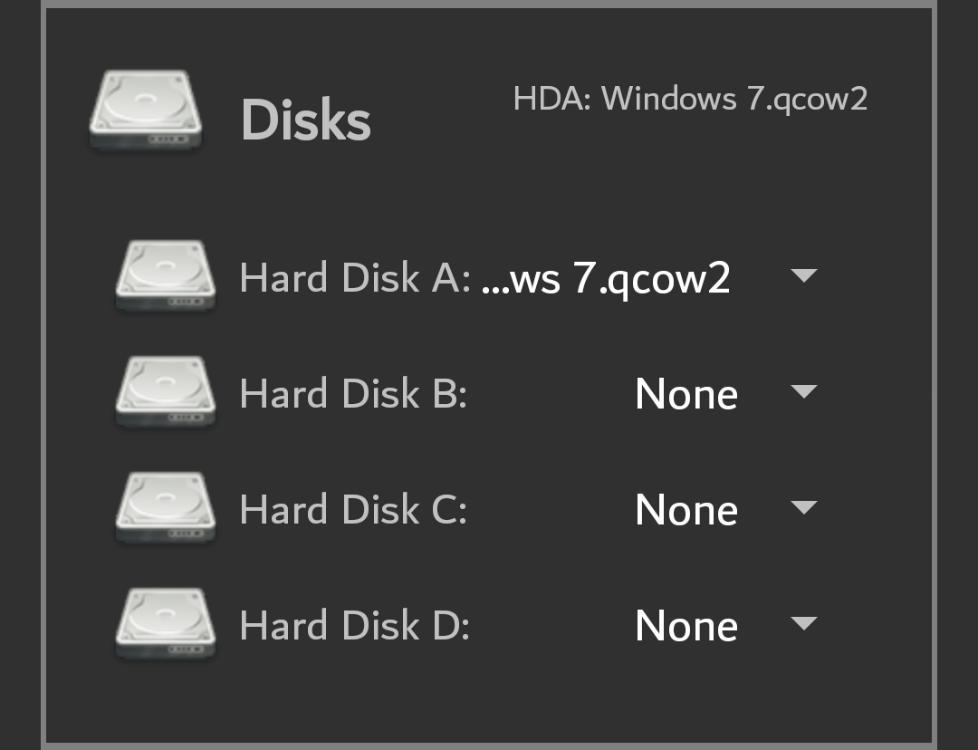Open the Hard Disk A dropdown arrow
978x750 pixels.
click(803, 275)
